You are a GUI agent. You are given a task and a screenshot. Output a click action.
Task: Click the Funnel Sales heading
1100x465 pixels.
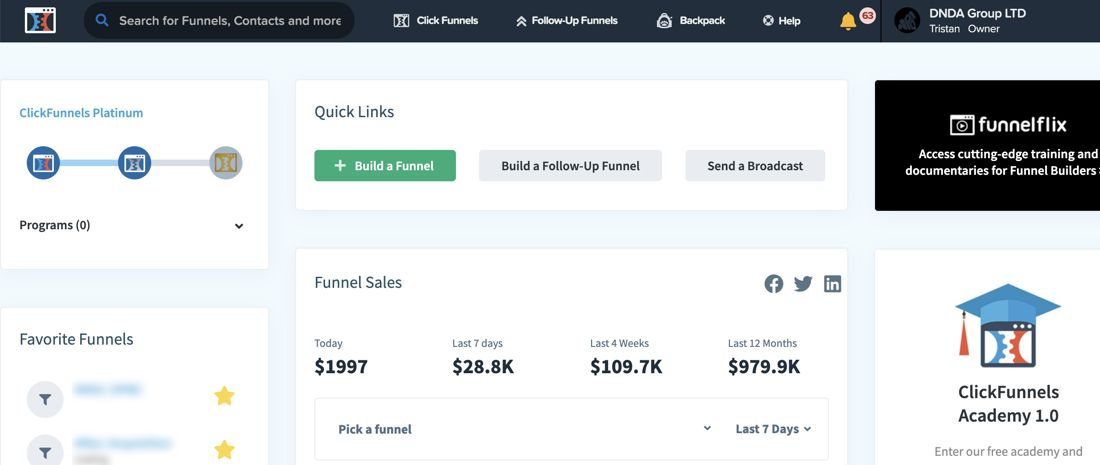coord(358,283)
